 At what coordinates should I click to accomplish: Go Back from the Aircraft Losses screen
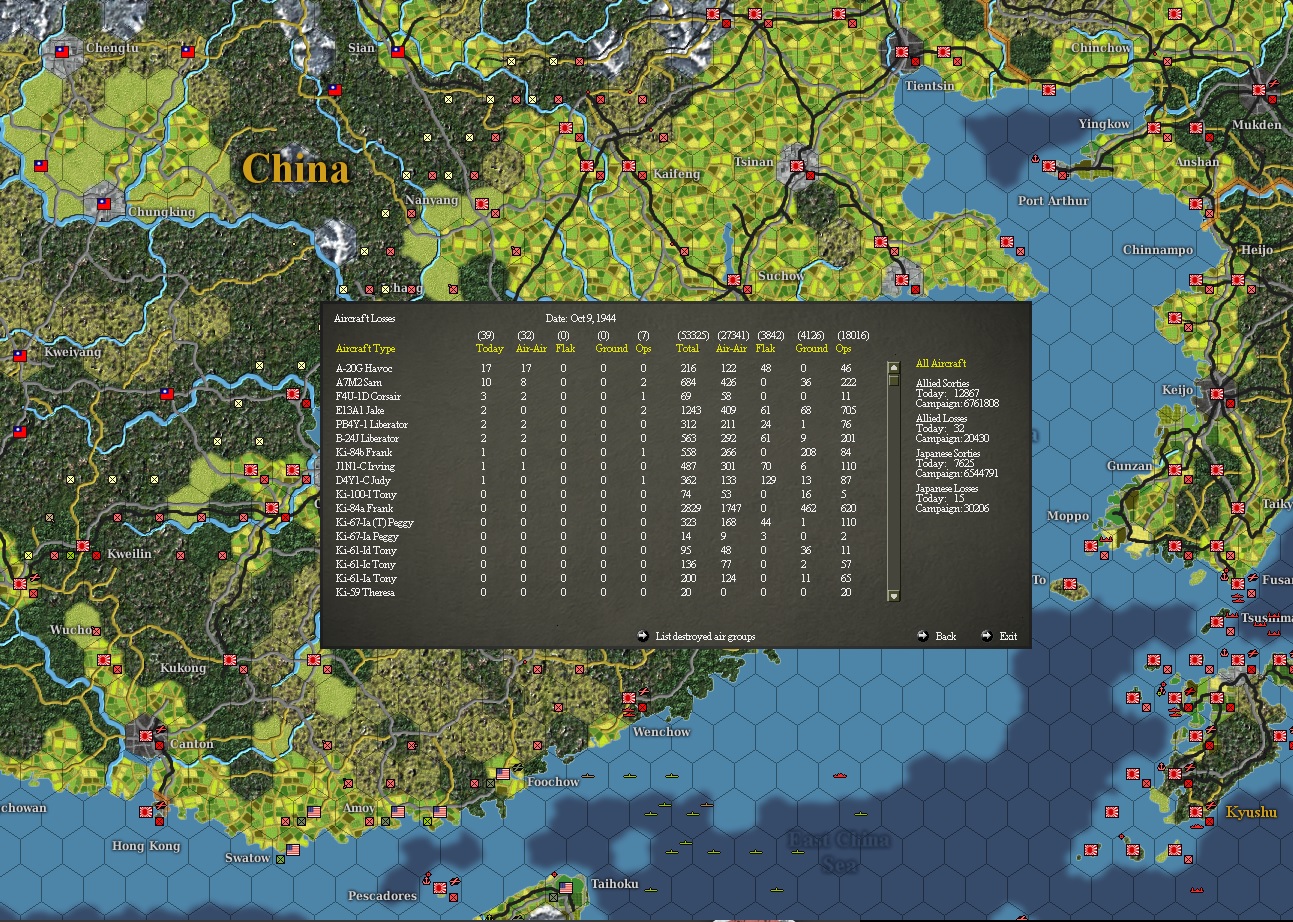point(937,636)
